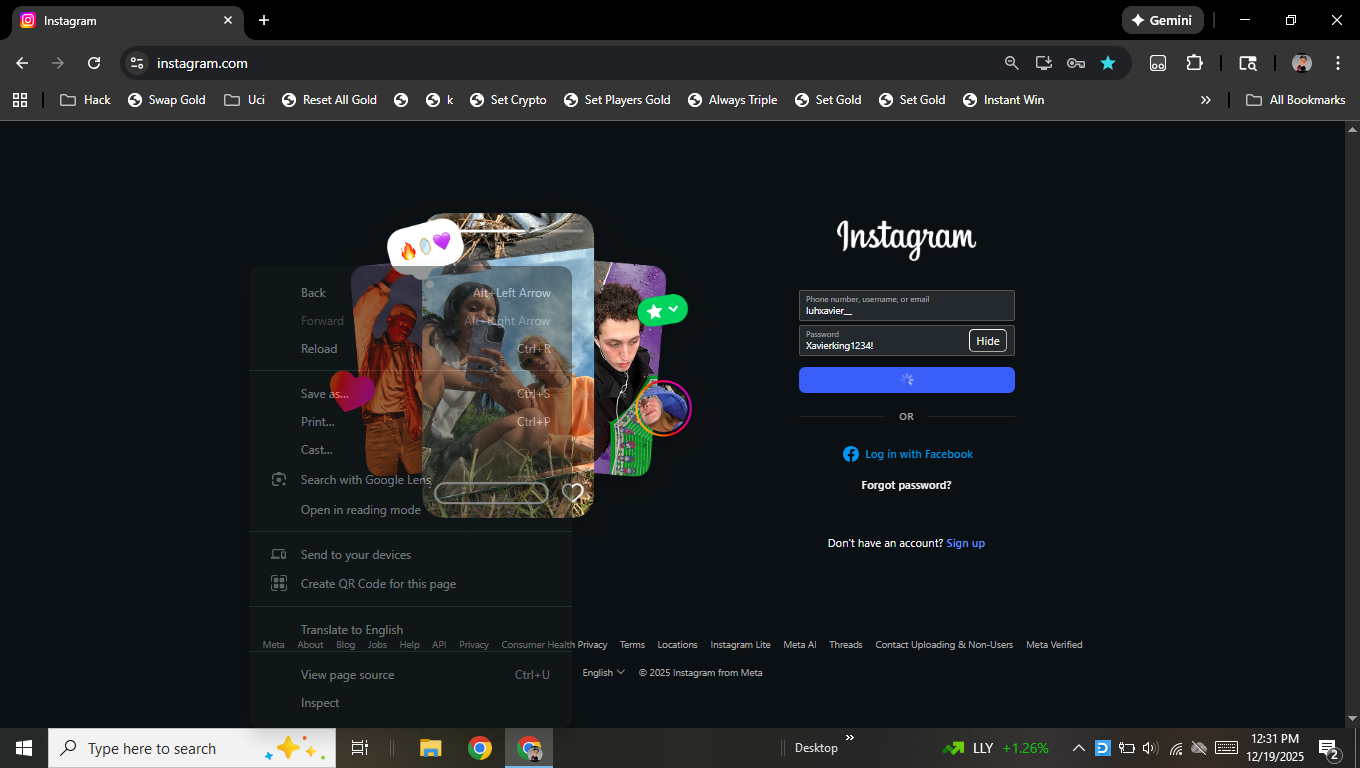This screenshot has height=768, width=1360.
Task: Click the Type here to search box
Action: (192, 748)
